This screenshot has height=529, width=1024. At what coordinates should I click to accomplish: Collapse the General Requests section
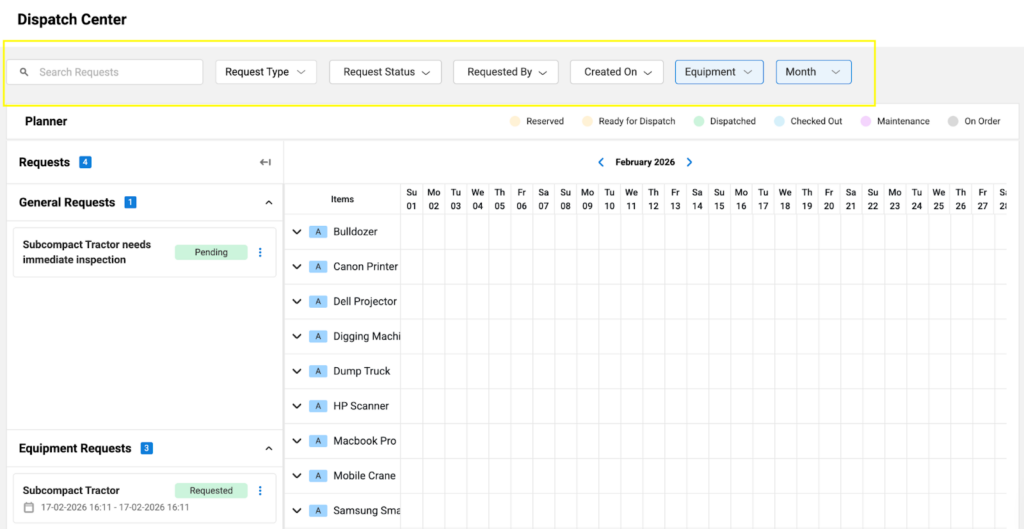[x=268, y=203]
